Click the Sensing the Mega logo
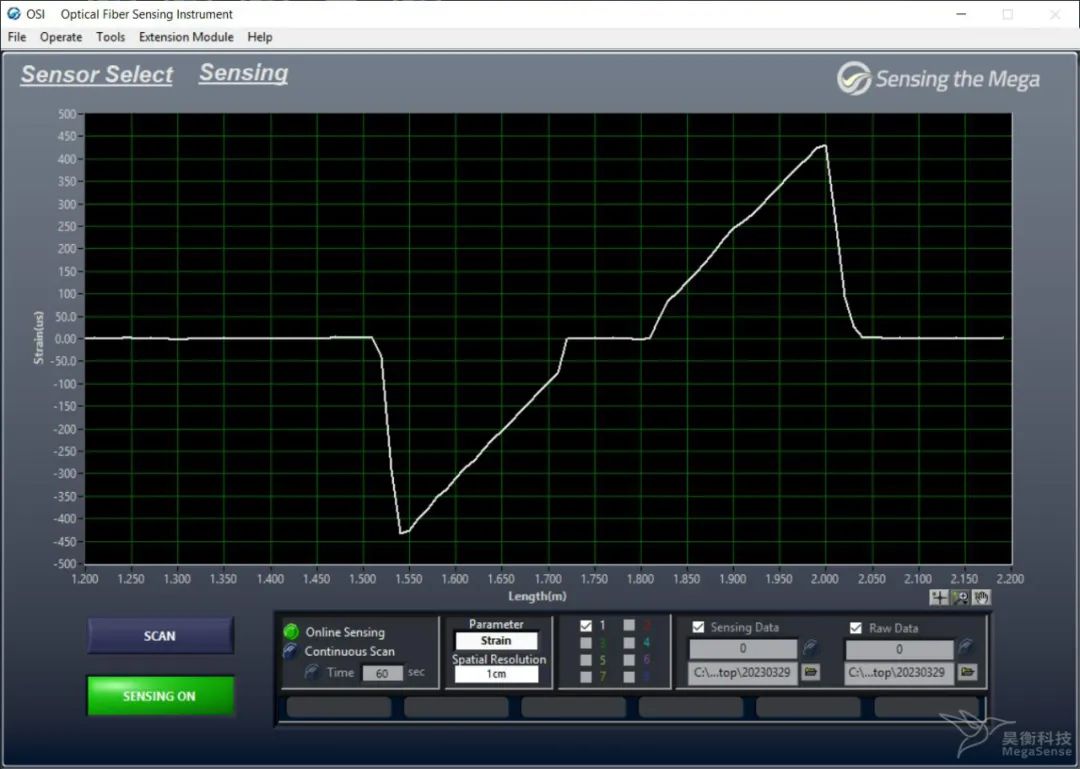The height and width of the screenshot is (769, 1080). (x=938, y=79)
